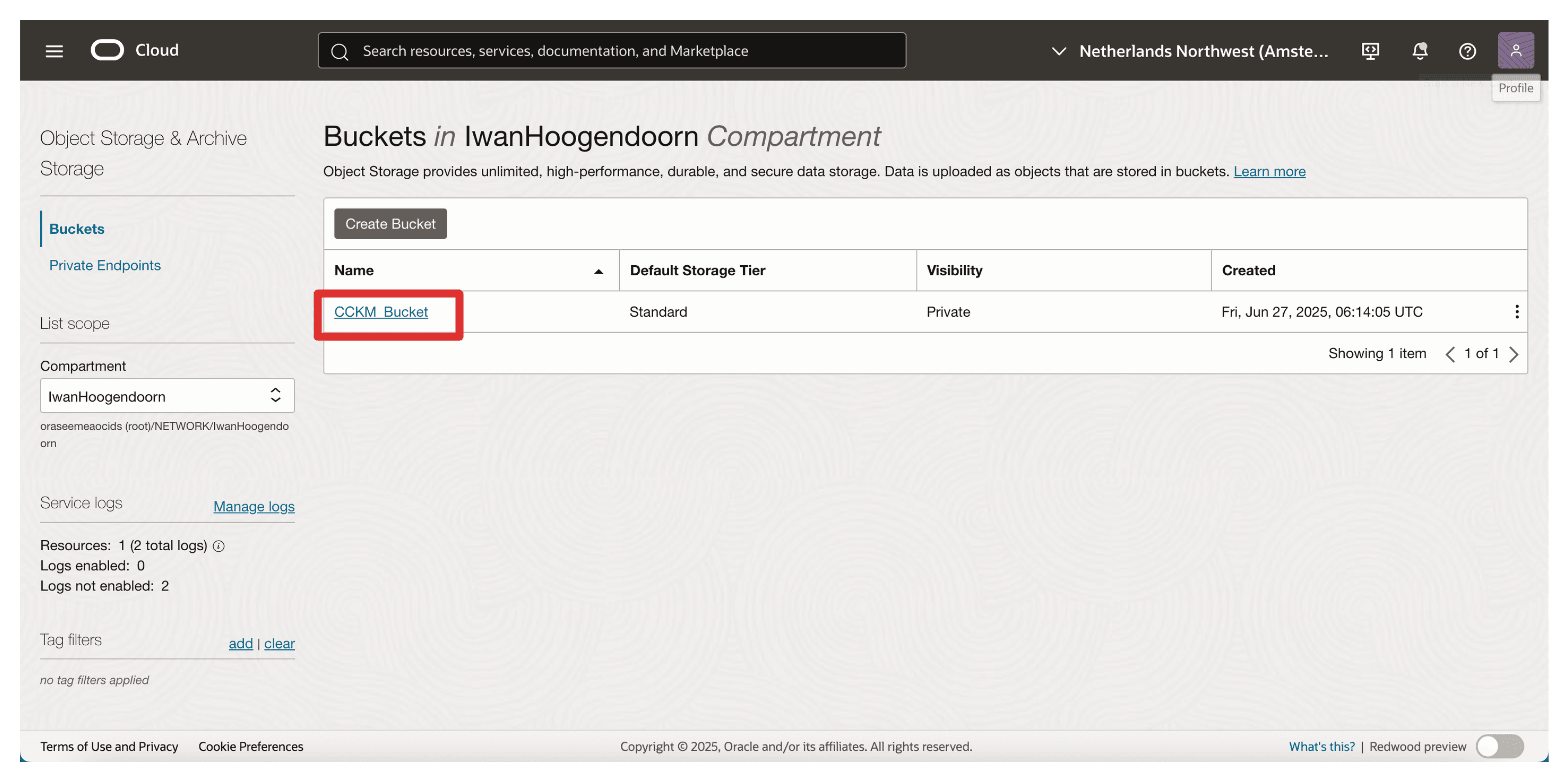Open the CCKM_Bucket row actions menu
The height and width of the screenshot is (782, 1568).
tap(1516, 312)
